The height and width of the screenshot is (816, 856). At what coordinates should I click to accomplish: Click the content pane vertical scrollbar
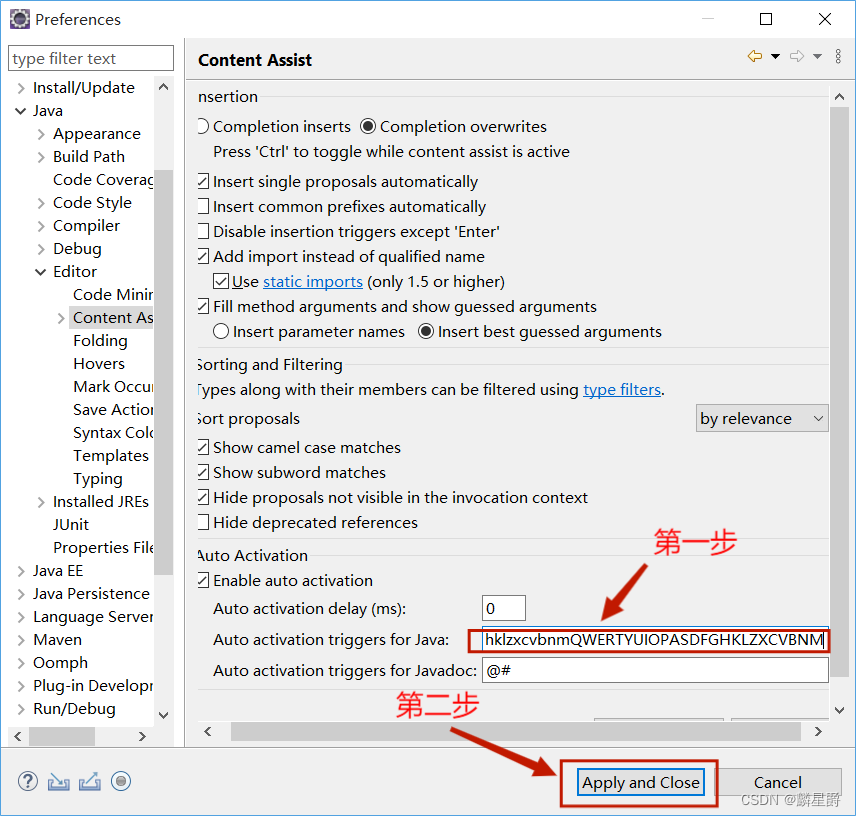point(839,390)
